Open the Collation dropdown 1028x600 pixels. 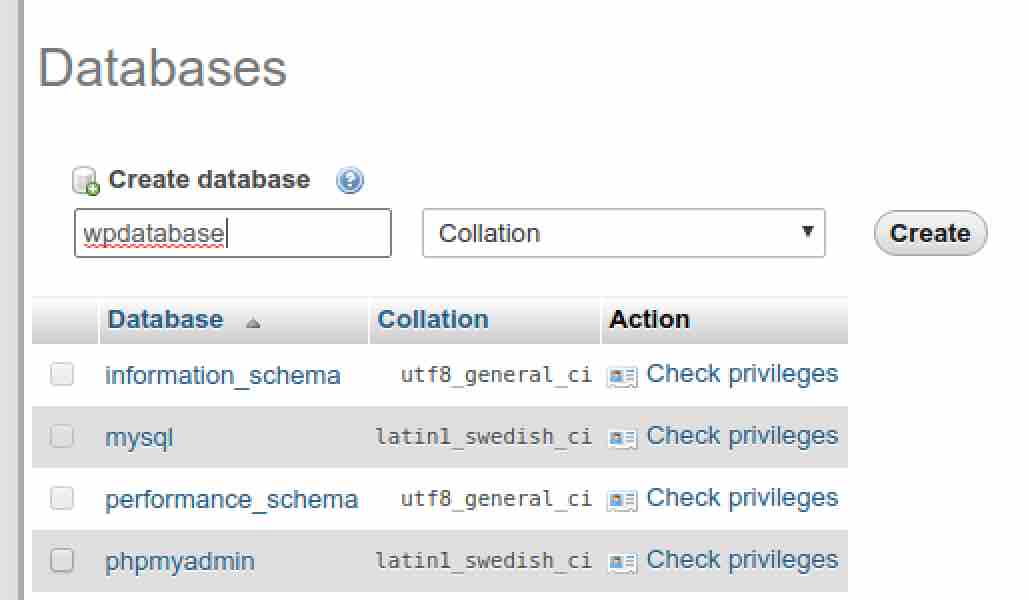point(624,233)
